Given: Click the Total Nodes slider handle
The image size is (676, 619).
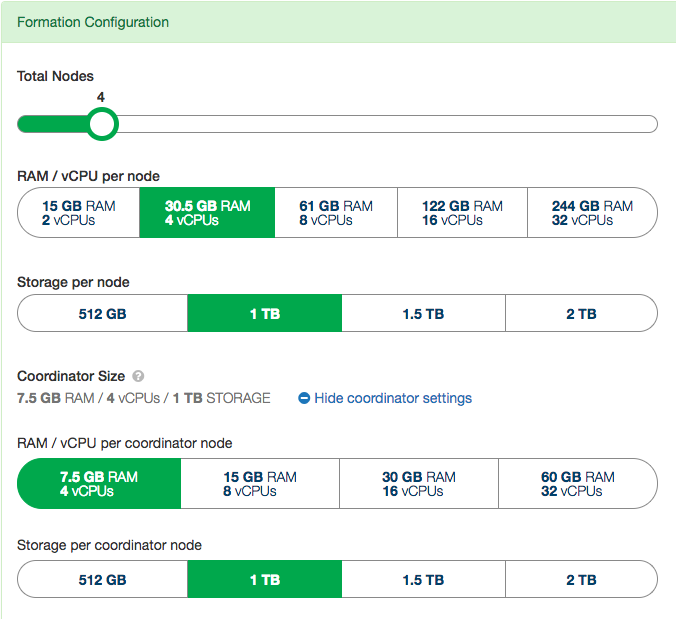Looking at the screenshot, I should click(x=102, y=124).
